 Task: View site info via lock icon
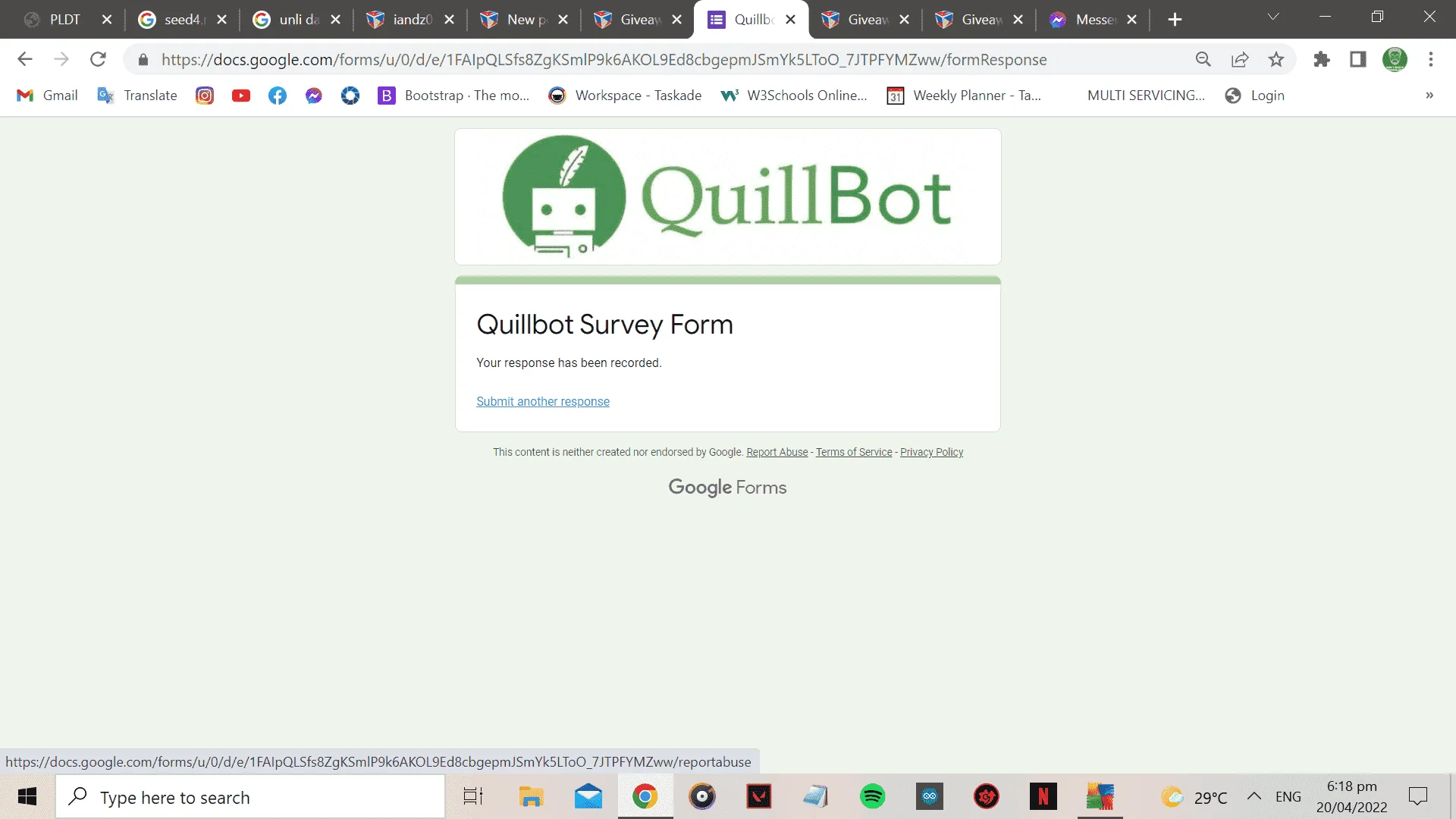(143, 59)
